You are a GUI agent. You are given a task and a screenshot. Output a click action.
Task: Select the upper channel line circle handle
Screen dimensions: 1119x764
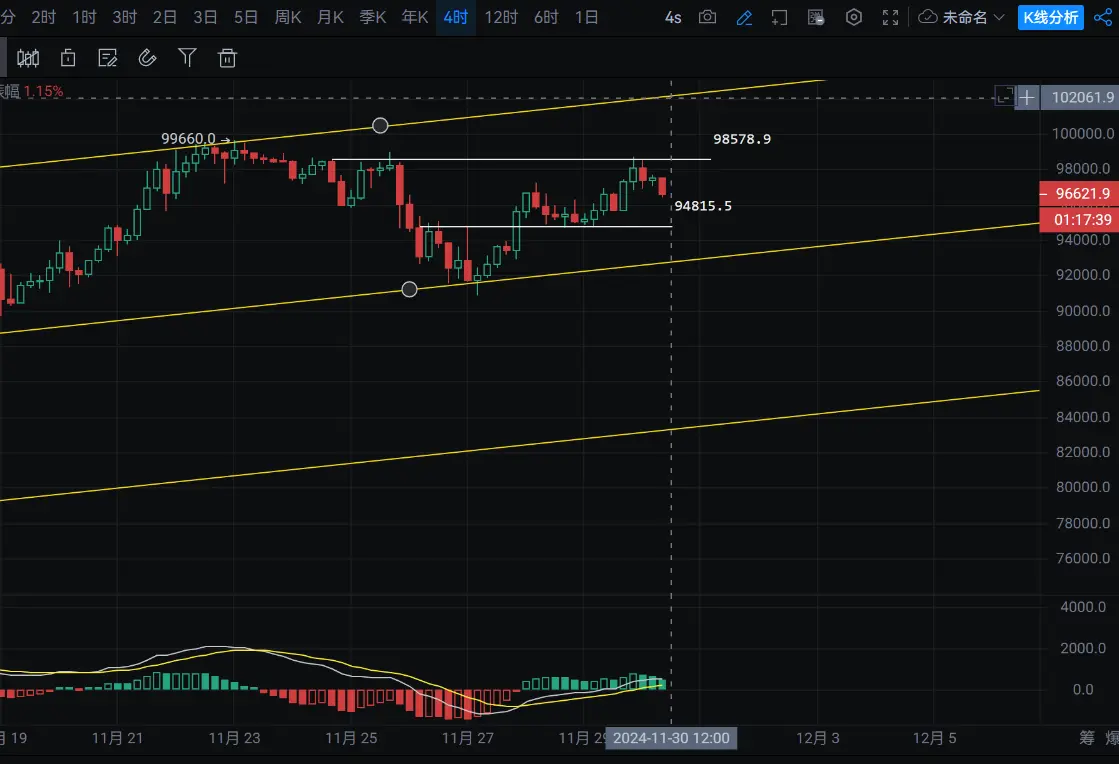pyautogui.click(x=380, y=126)
